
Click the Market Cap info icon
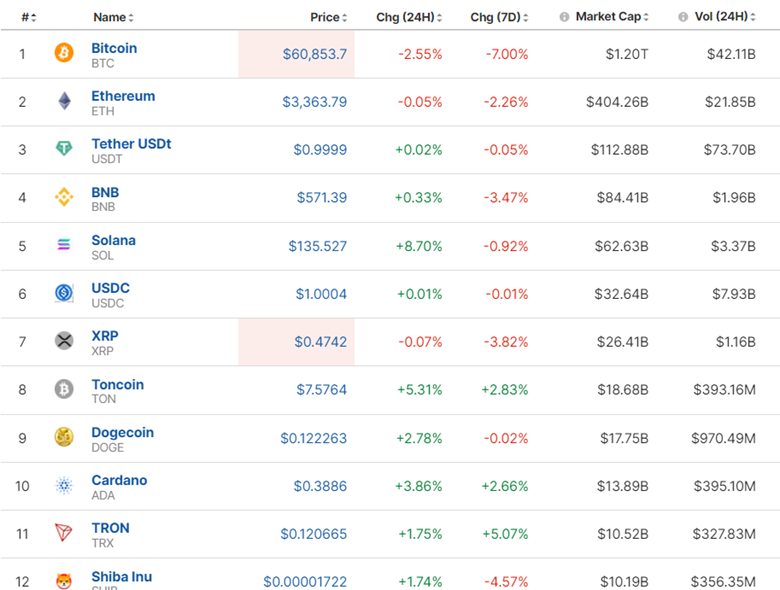(x=564, y=17)
